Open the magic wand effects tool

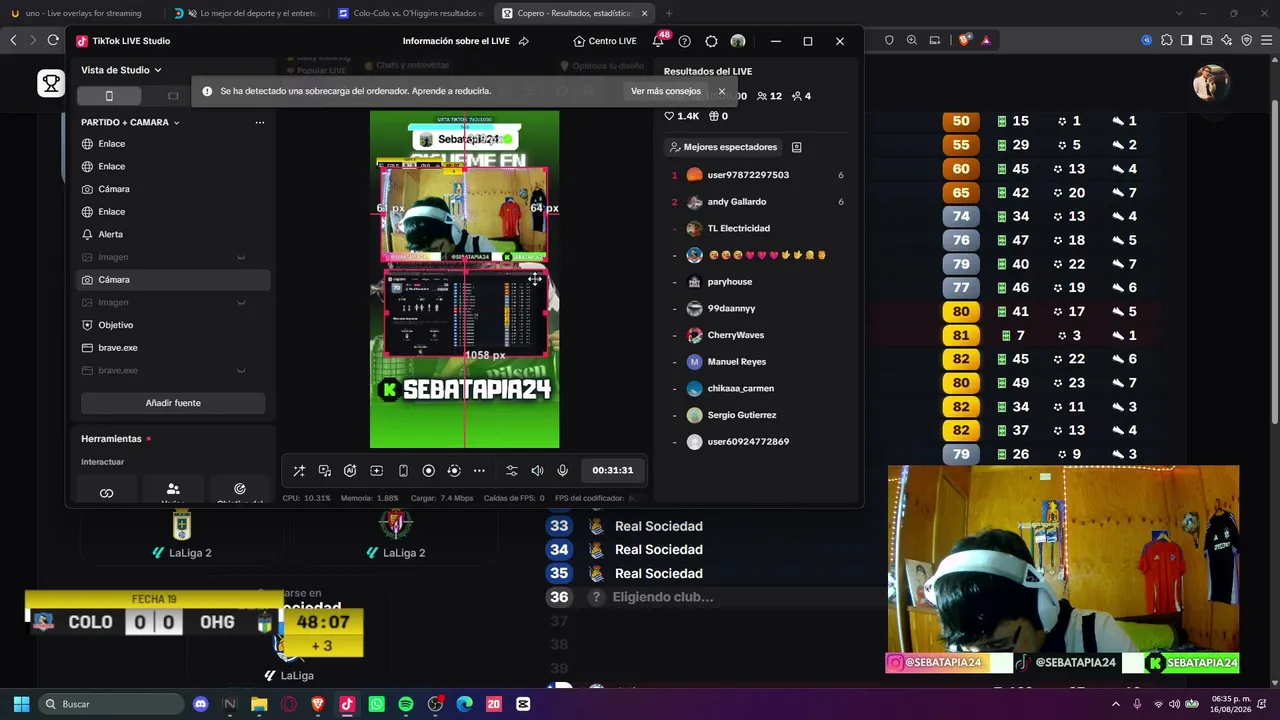(299, 470)
